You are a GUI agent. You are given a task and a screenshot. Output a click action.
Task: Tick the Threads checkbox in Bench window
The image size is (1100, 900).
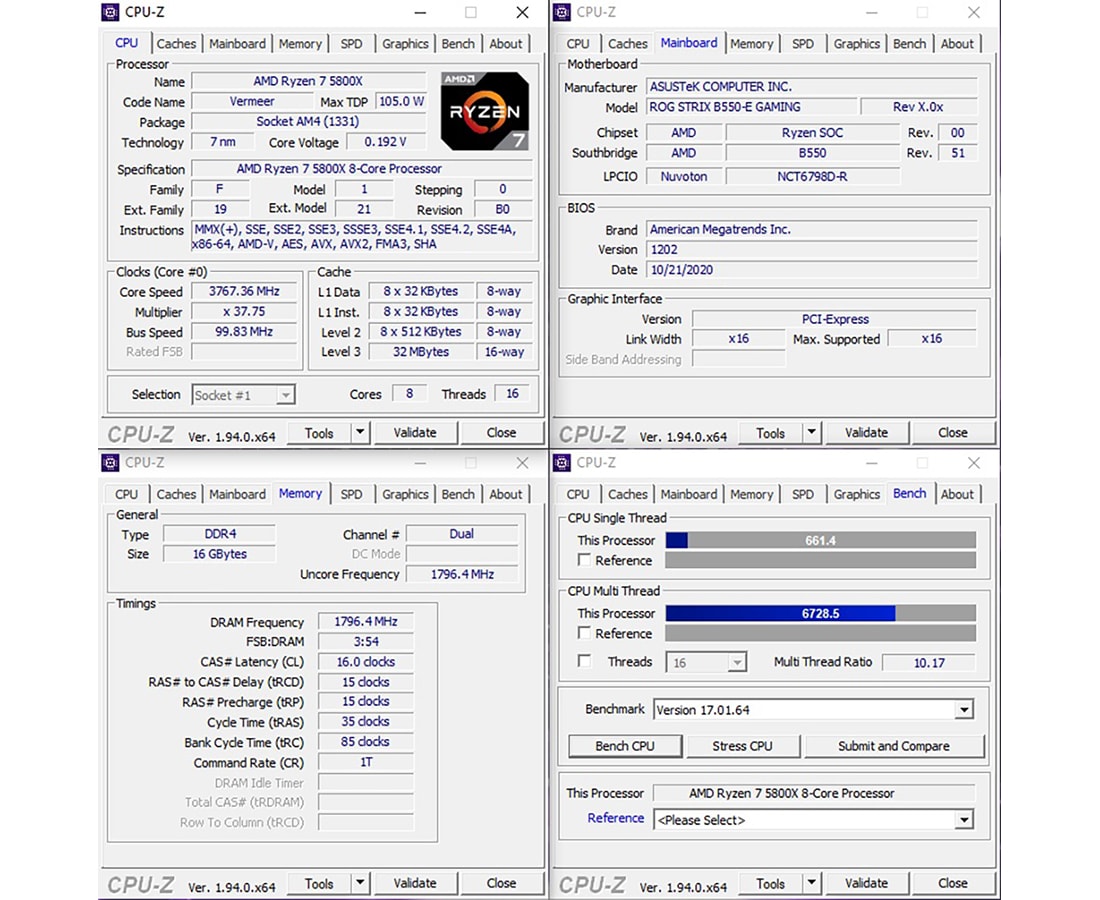pyautogui.click(x=584, y=661)
